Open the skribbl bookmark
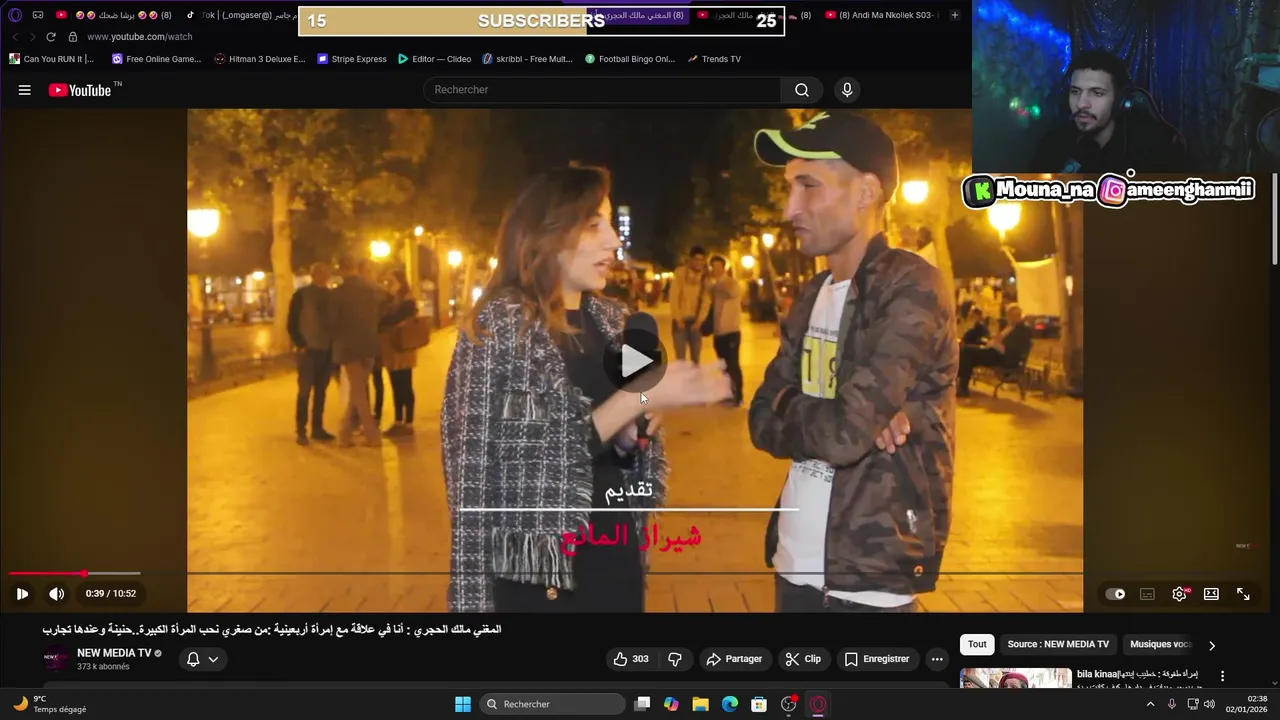 coord(527,59)
